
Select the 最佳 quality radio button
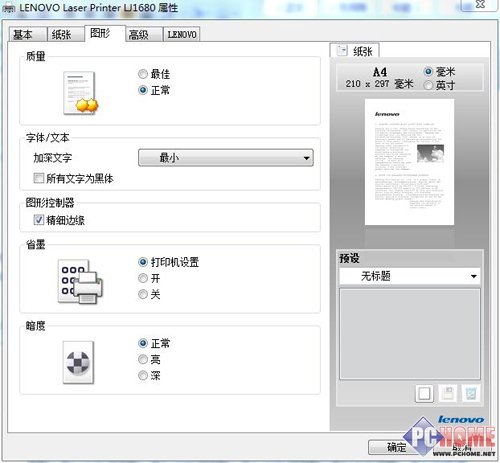[143, 74]
